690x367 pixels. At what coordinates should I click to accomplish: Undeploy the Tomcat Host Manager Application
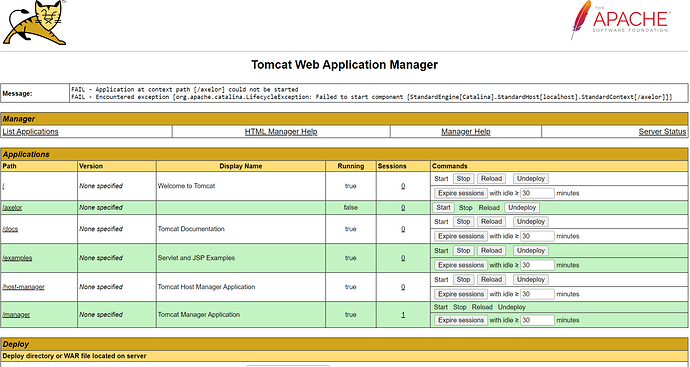click(531, 280)
